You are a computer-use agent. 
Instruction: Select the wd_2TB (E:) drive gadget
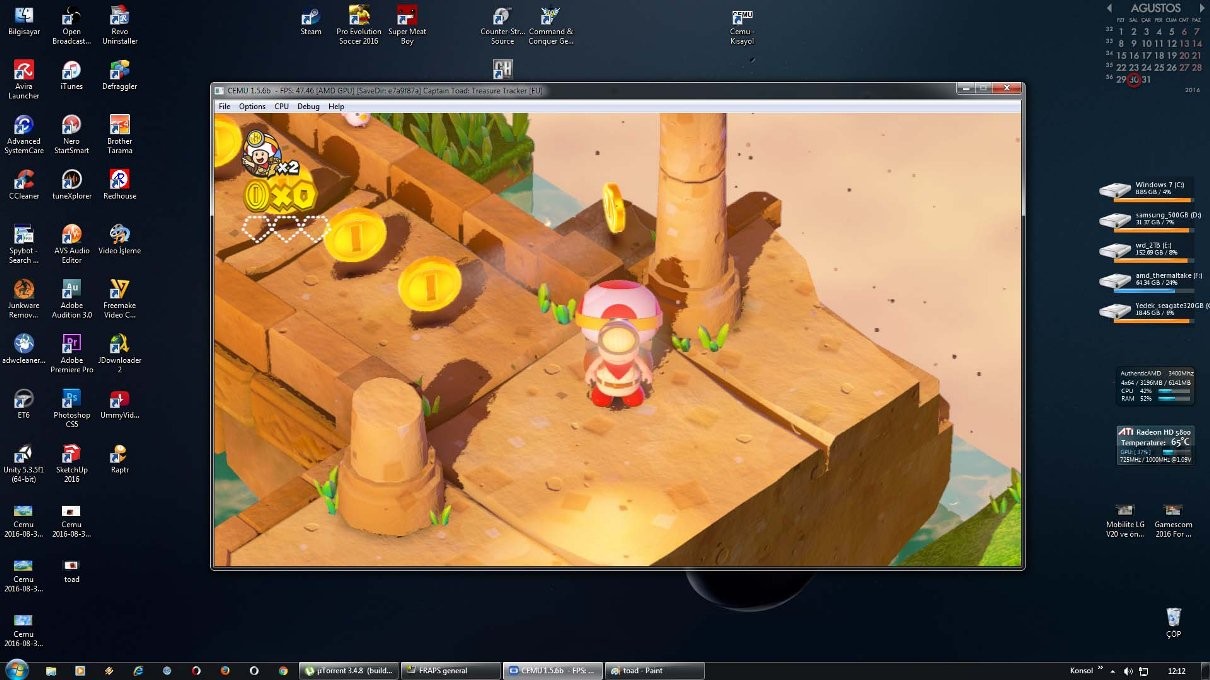pyautogui.click(x=1148, y=250)
